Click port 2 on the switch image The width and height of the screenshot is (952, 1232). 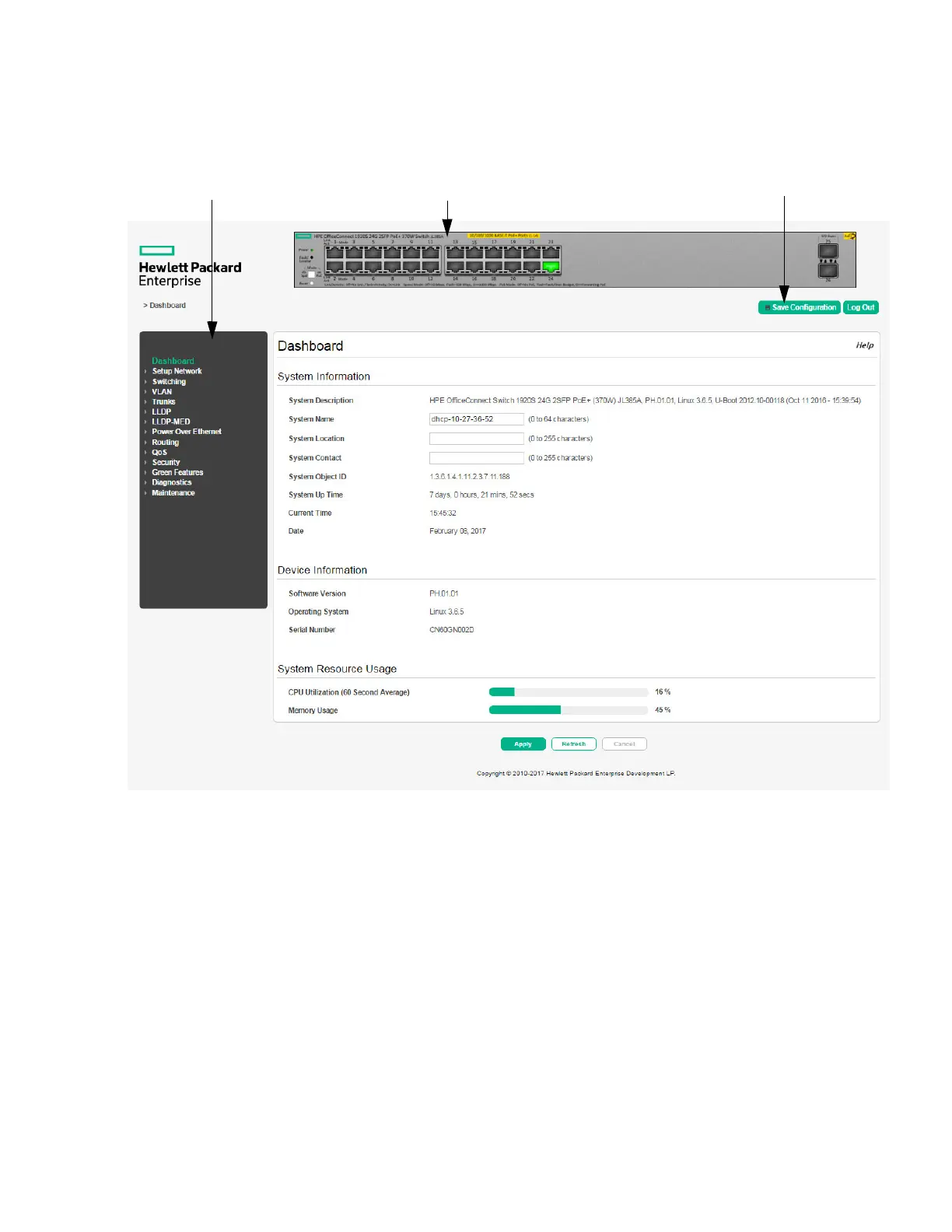[x=334, y=268]
